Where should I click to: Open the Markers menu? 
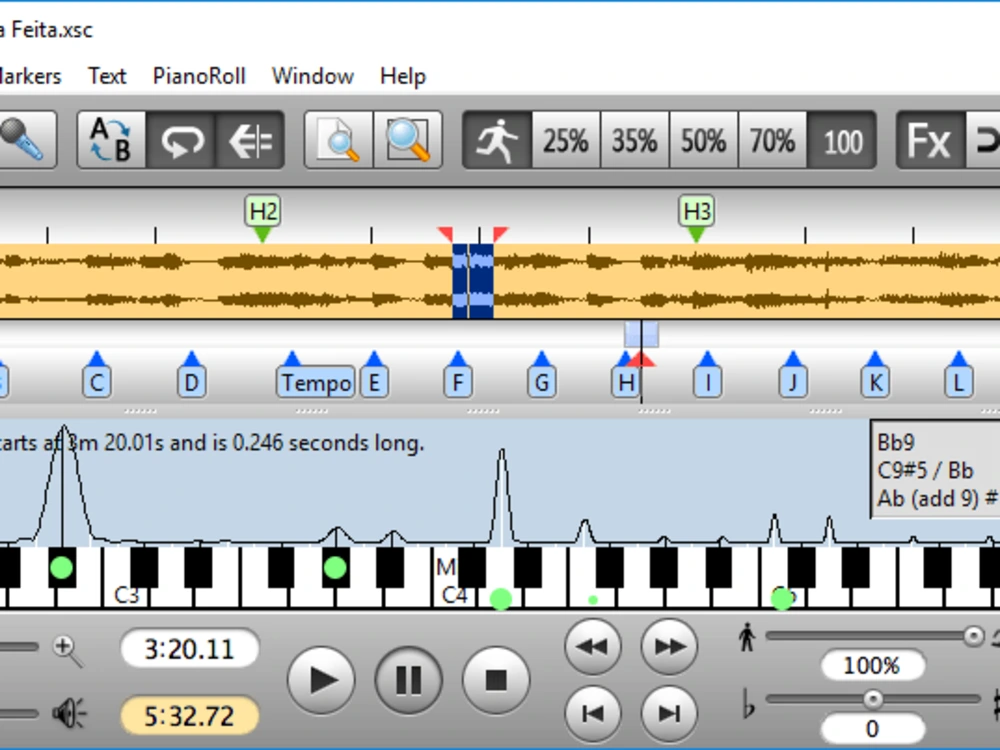tap(31, 76)
